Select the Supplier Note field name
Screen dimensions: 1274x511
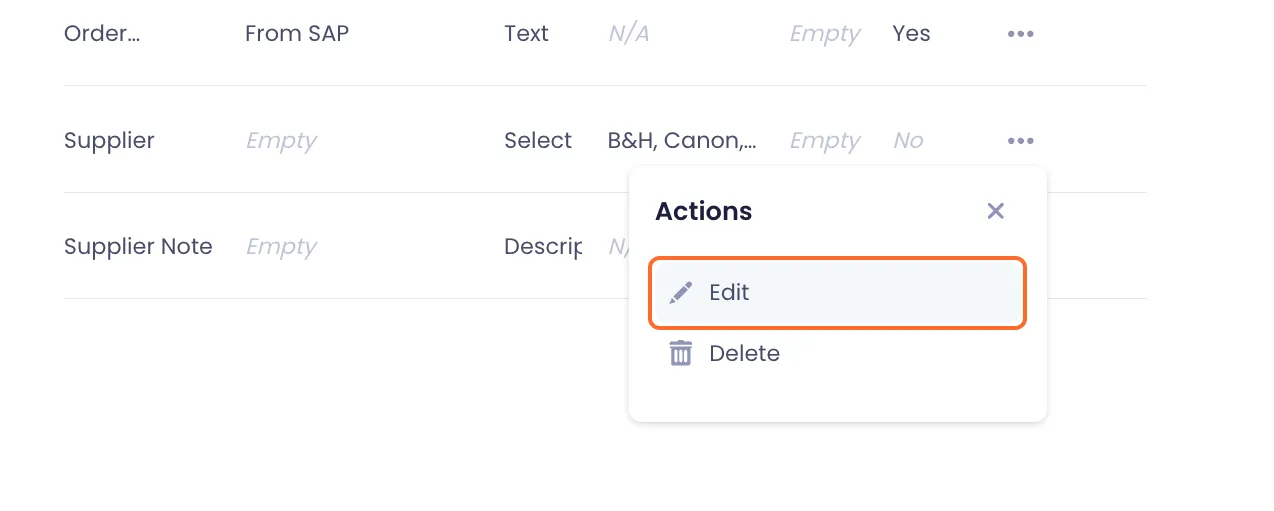coord(138,247)
